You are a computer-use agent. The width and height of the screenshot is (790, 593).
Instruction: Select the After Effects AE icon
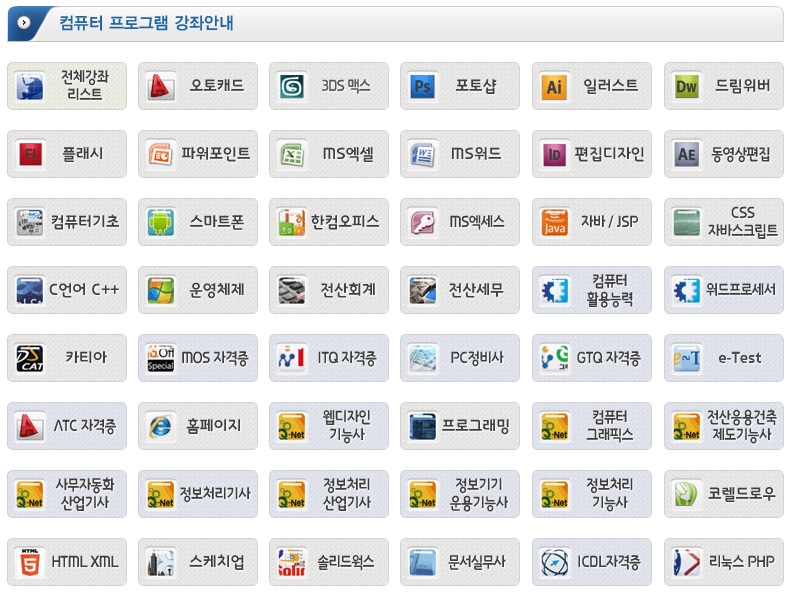pyautogui.click(x=687, y=154)
